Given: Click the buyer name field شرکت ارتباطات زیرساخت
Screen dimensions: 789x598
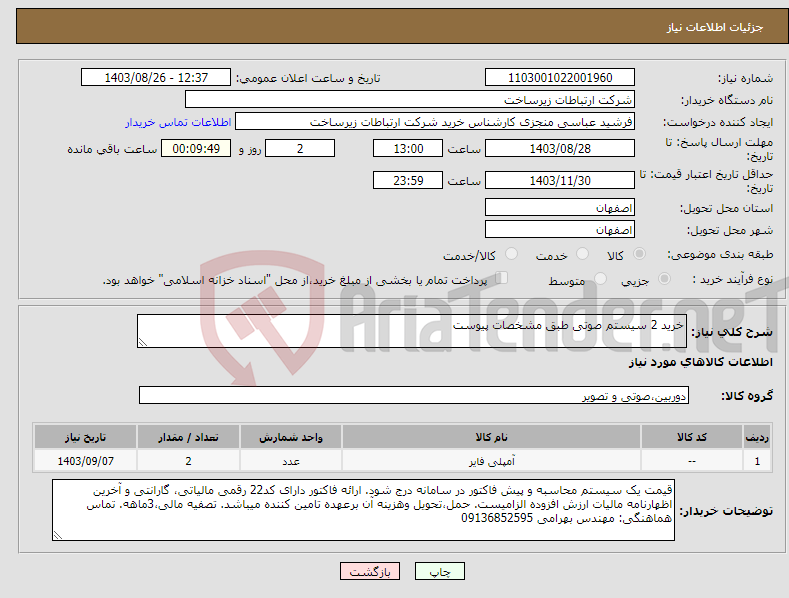Looking at the screenshot, I should 410,100.
